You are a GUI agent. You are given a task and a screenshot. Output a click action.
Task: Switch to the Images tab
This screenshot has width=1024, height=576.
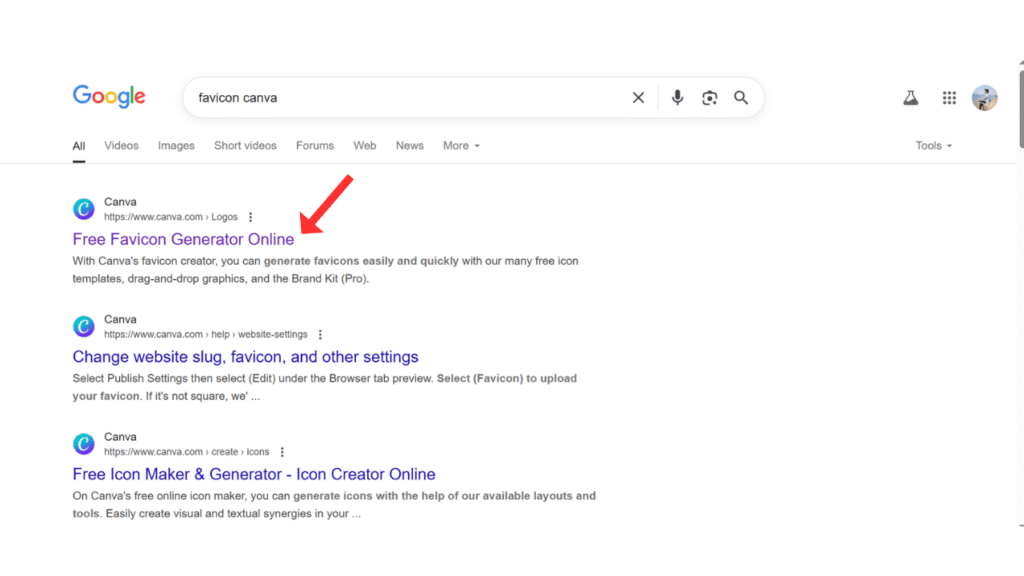click(x=176, y=145)
